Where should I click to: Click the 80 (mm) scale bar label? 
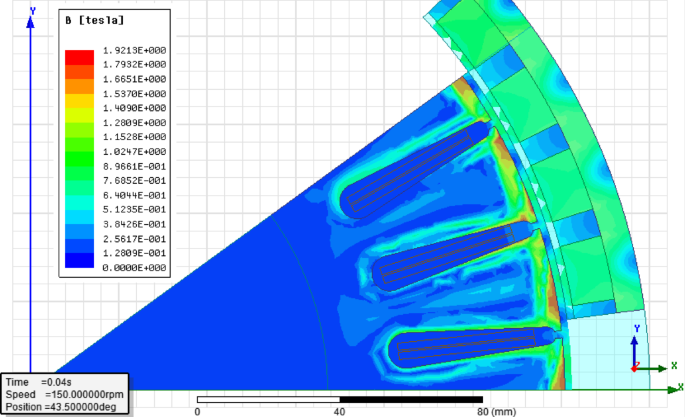[496, 411]
